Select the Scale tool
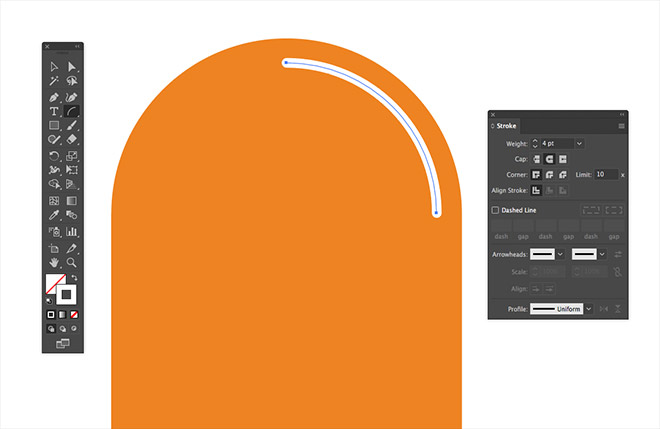 [72, 156]
